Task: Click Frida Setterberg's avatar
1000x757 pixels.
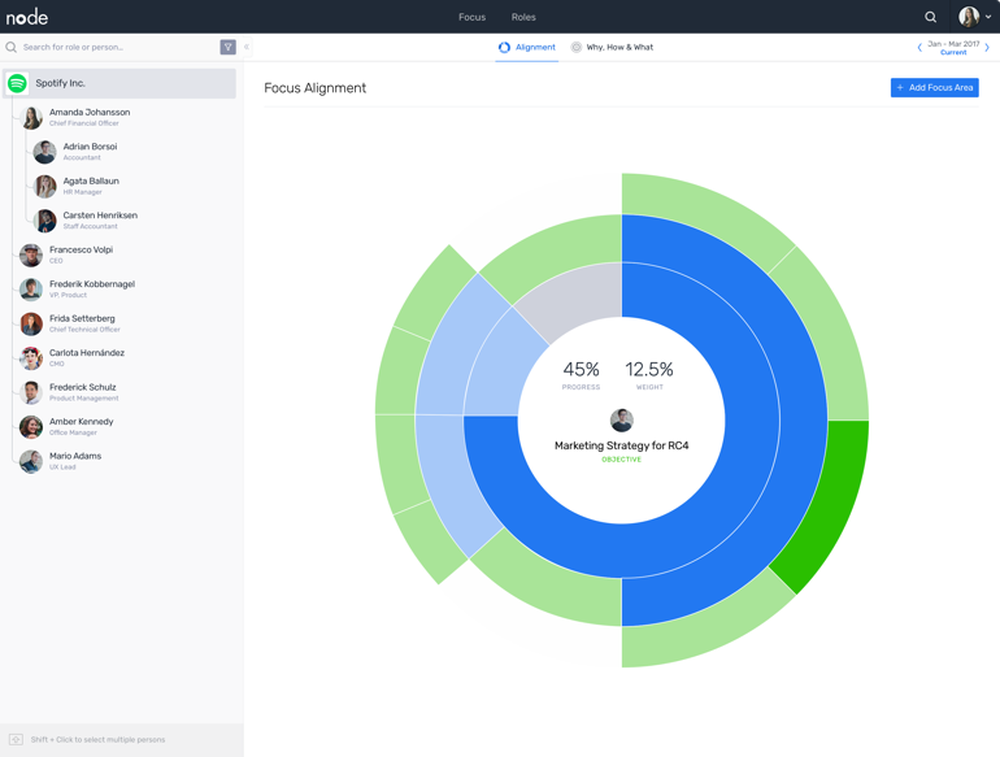Action: pos(31,324)
